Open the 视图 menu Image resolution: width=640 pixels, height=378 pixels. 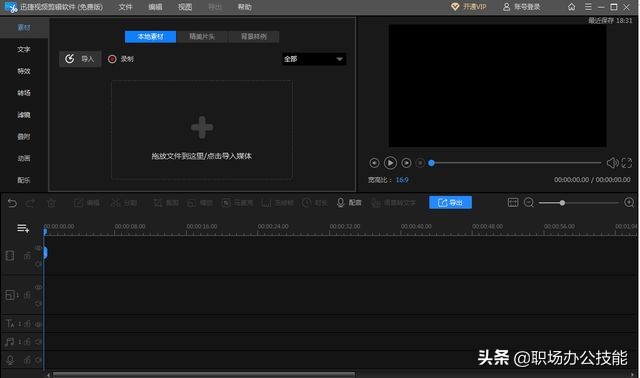point(185,7)
